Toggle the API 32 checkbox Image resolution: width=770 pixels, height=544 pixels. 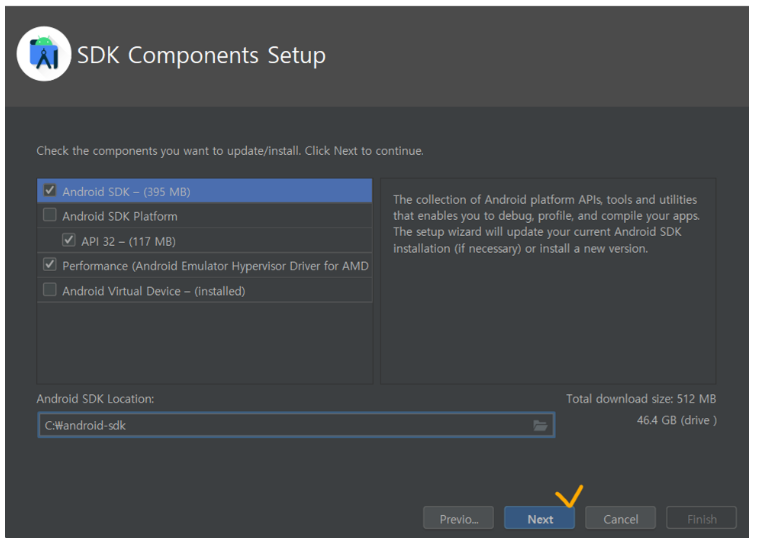click(x=69, y=240)
